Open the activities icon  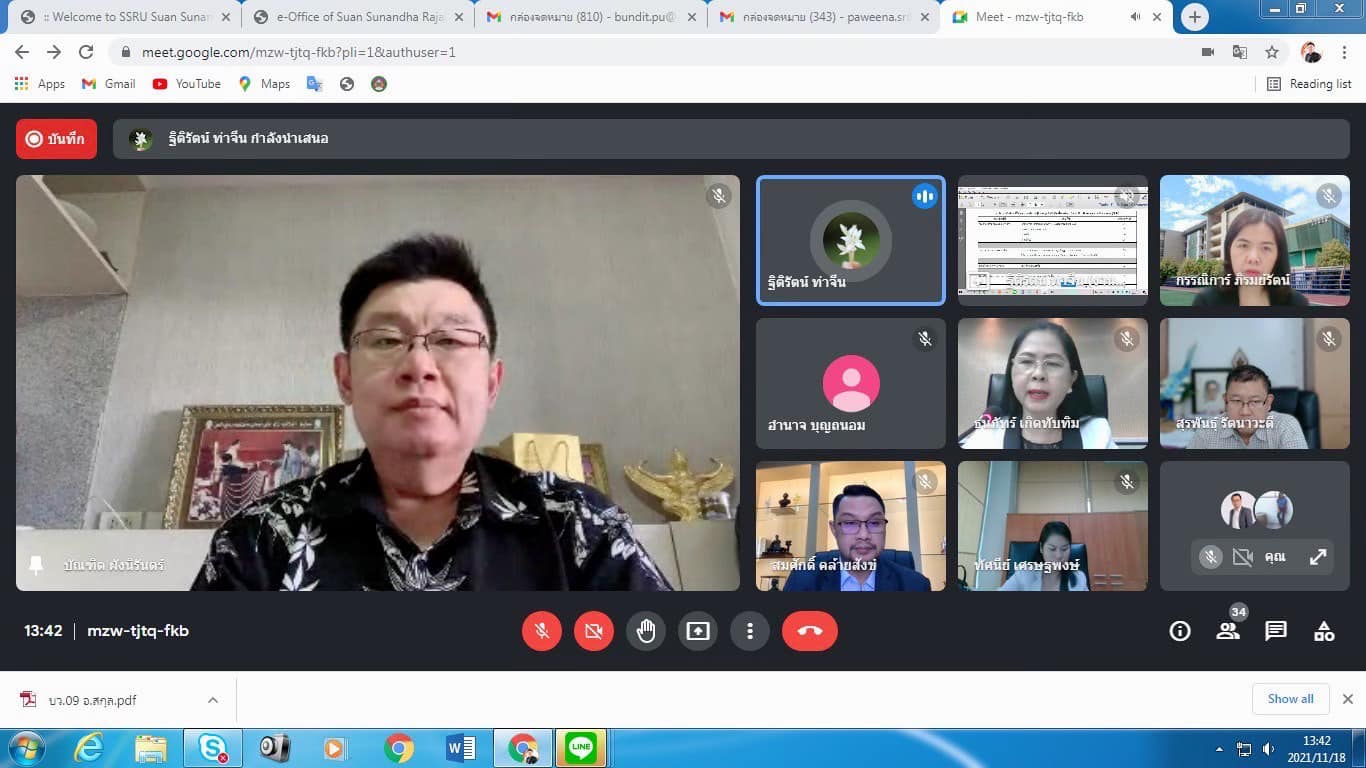pyautogui.click(x=1324, y=631)
